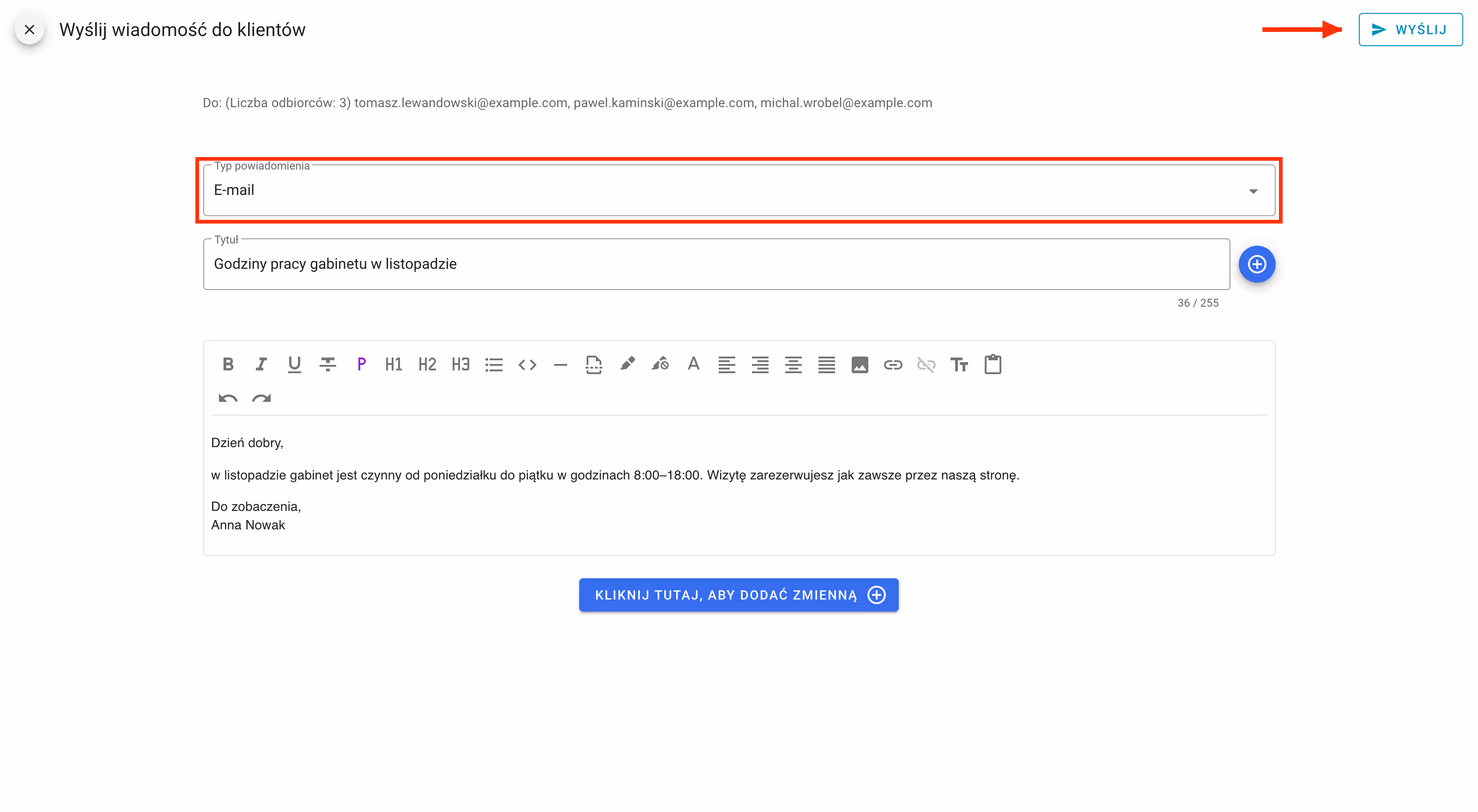
Task: Add variable with plus button beside title
Action: click(x=1257, y=264)
